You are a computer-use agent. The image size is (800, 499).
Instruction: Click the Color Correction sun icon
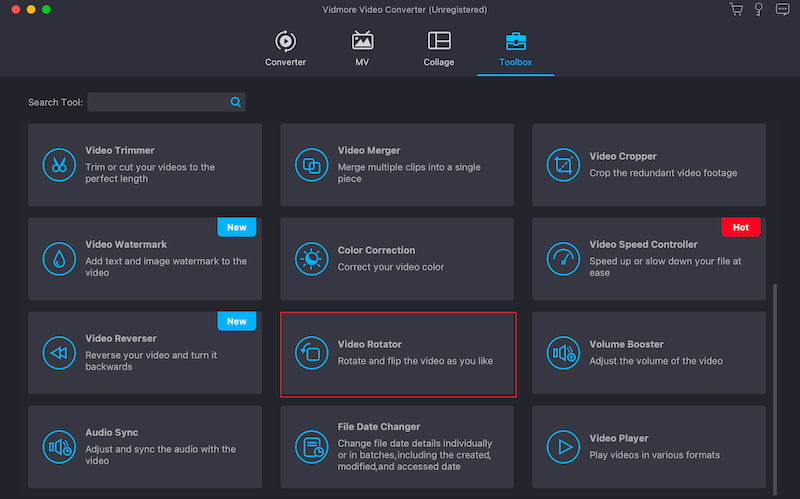[x=311, y=259]
